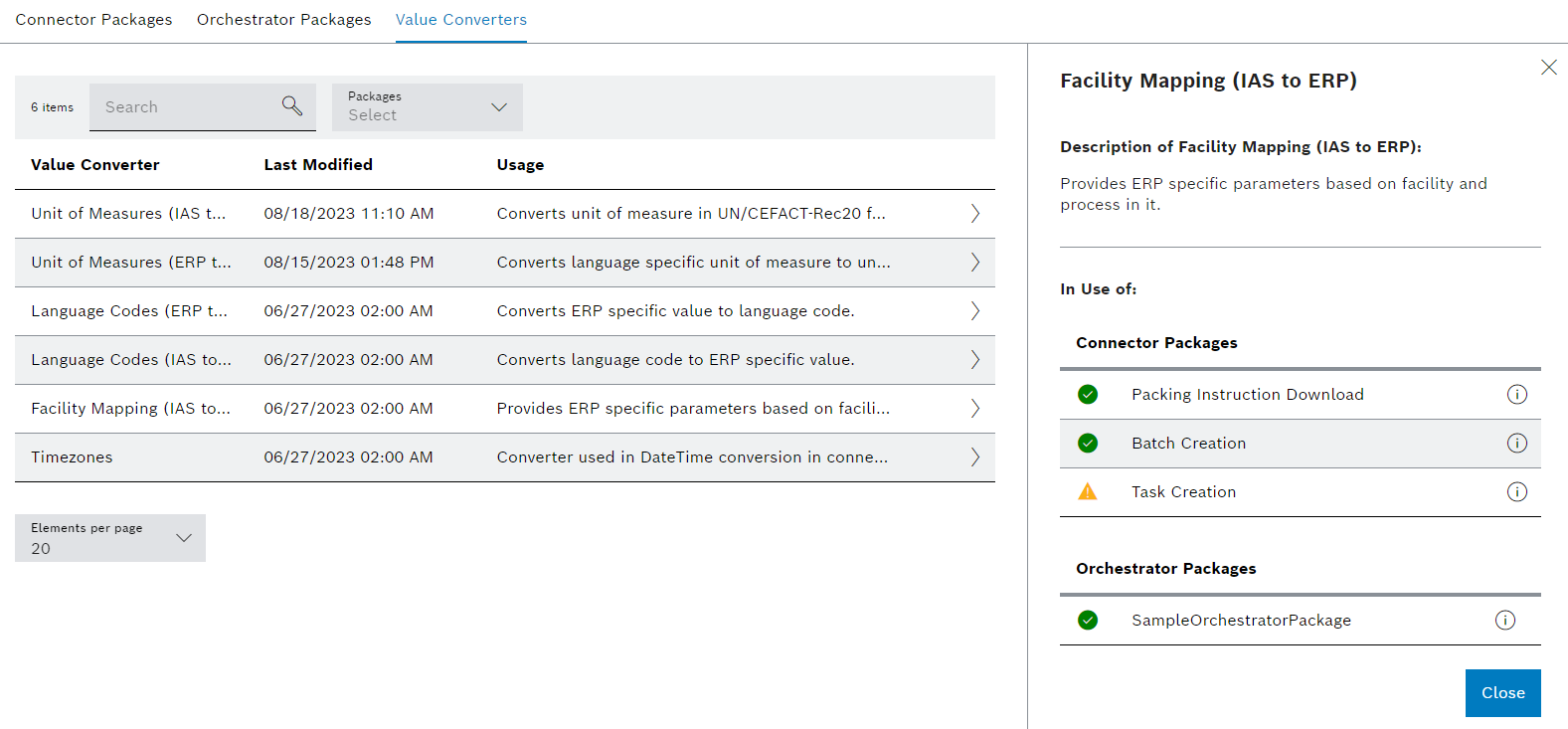Switch to Connector Packages tab
The image size is (1568, 729).
93,20
